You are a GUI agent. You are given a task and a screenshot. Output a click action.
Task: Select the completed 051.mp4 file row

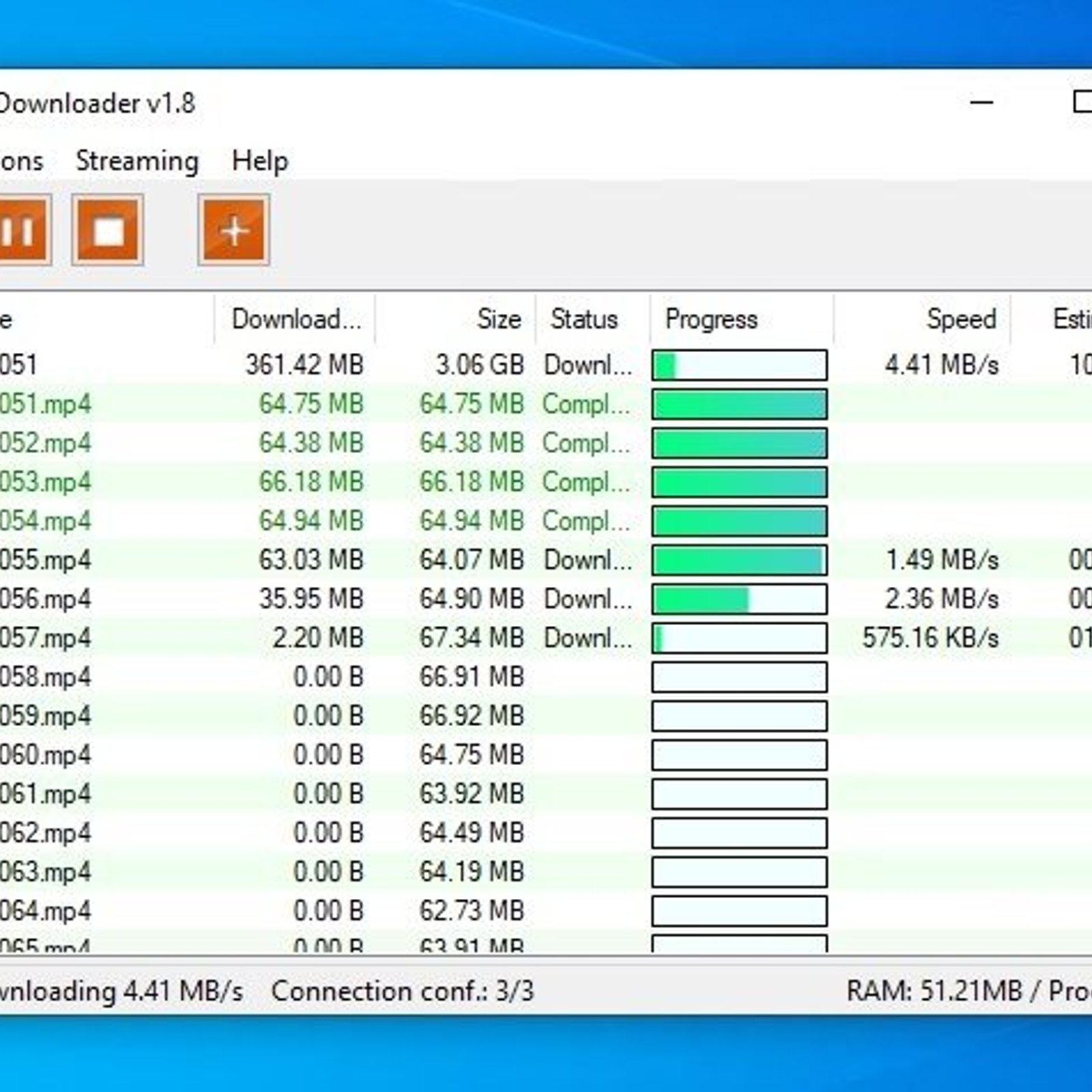click(45, 404)
